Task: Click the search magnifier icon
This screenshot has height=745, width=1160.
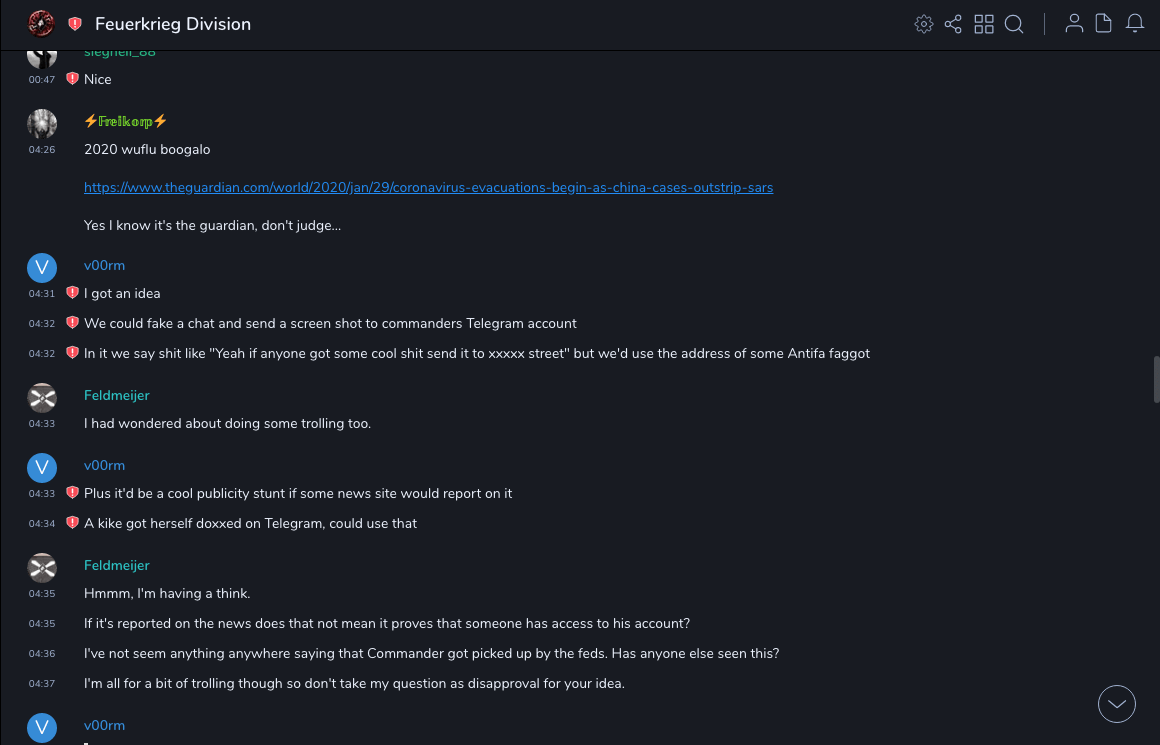Action: (1014, 24)
